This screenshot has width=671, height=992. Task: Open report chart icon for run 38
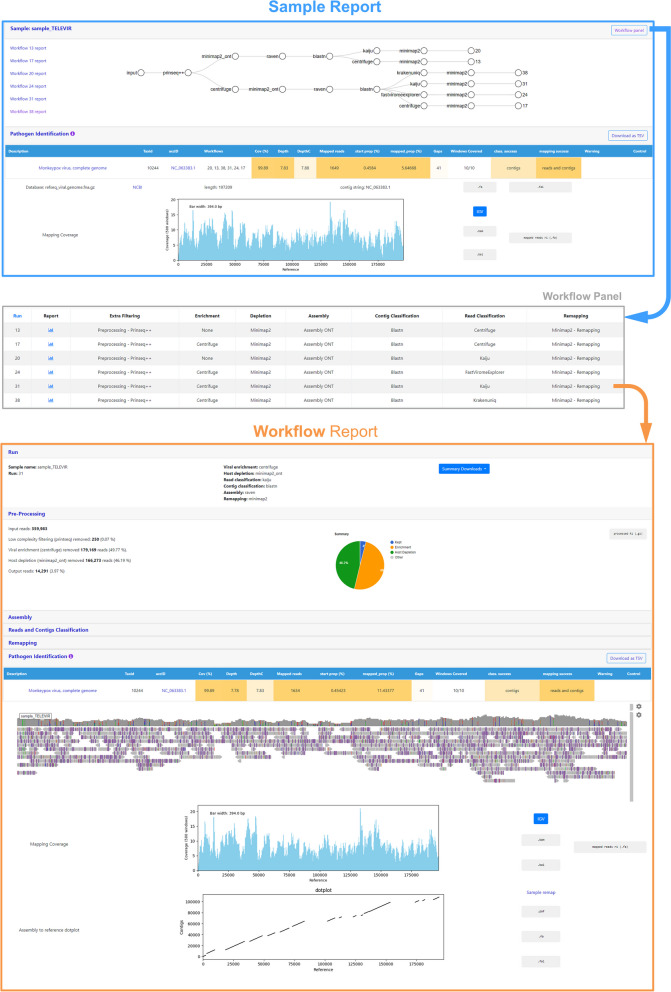[x=51, y=400]
